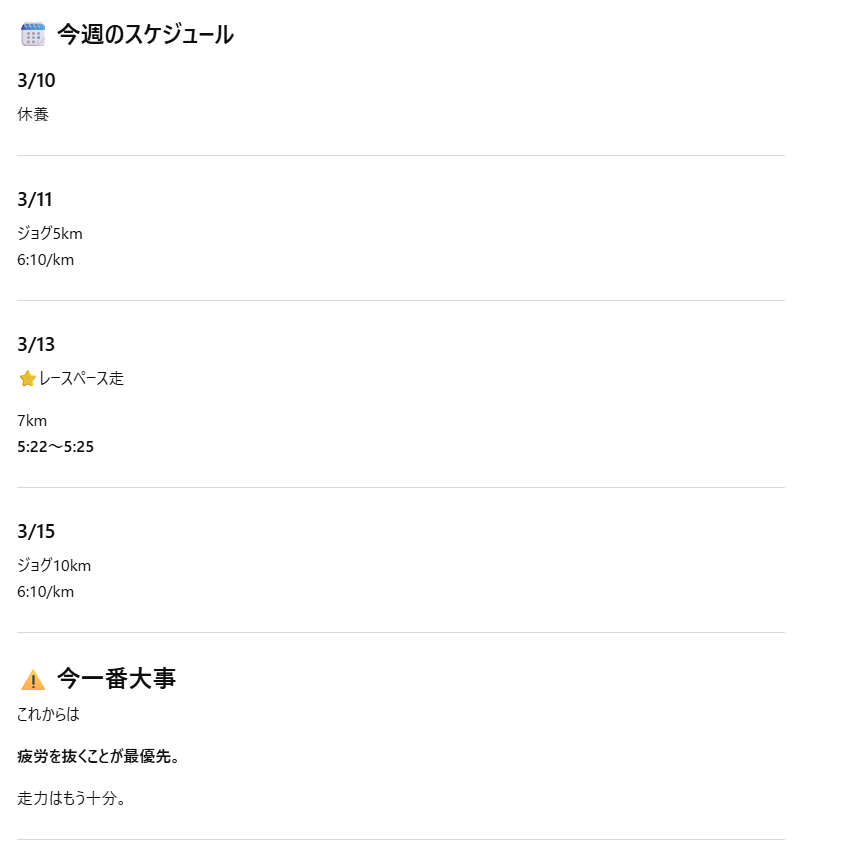Click the calendar emoji icon

[x=33, y=35]
